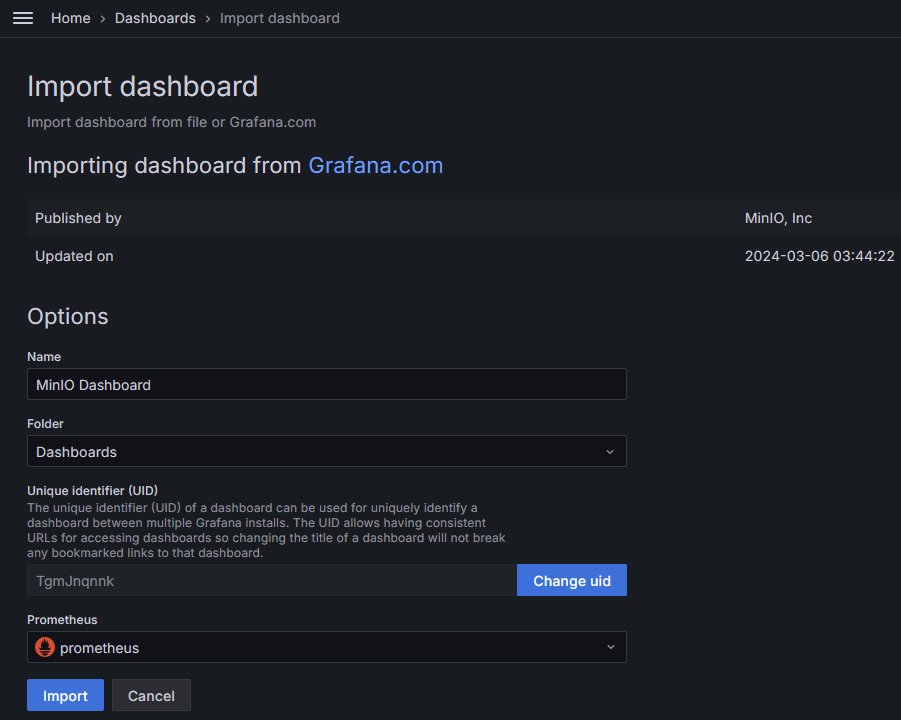This screenshot has height=720, width=901.
Task: Click Import dashboard breadcrumb text
Action: pyautogui.click(x=280, y=18)
